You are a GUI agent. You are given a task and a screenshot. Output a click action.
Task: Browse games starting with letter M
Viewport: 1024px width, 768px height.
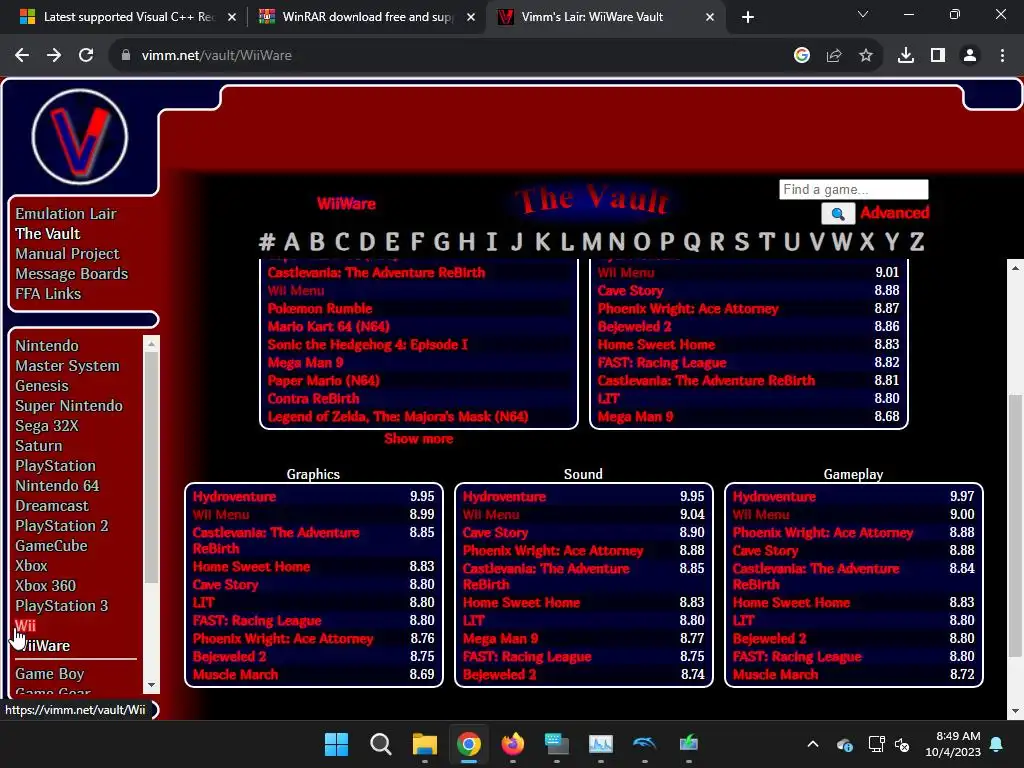(592, 242)
